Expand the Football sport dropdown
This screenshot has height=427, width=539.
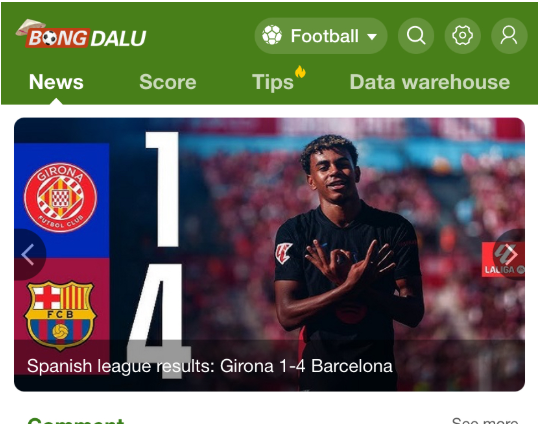[x=321, y=36]
